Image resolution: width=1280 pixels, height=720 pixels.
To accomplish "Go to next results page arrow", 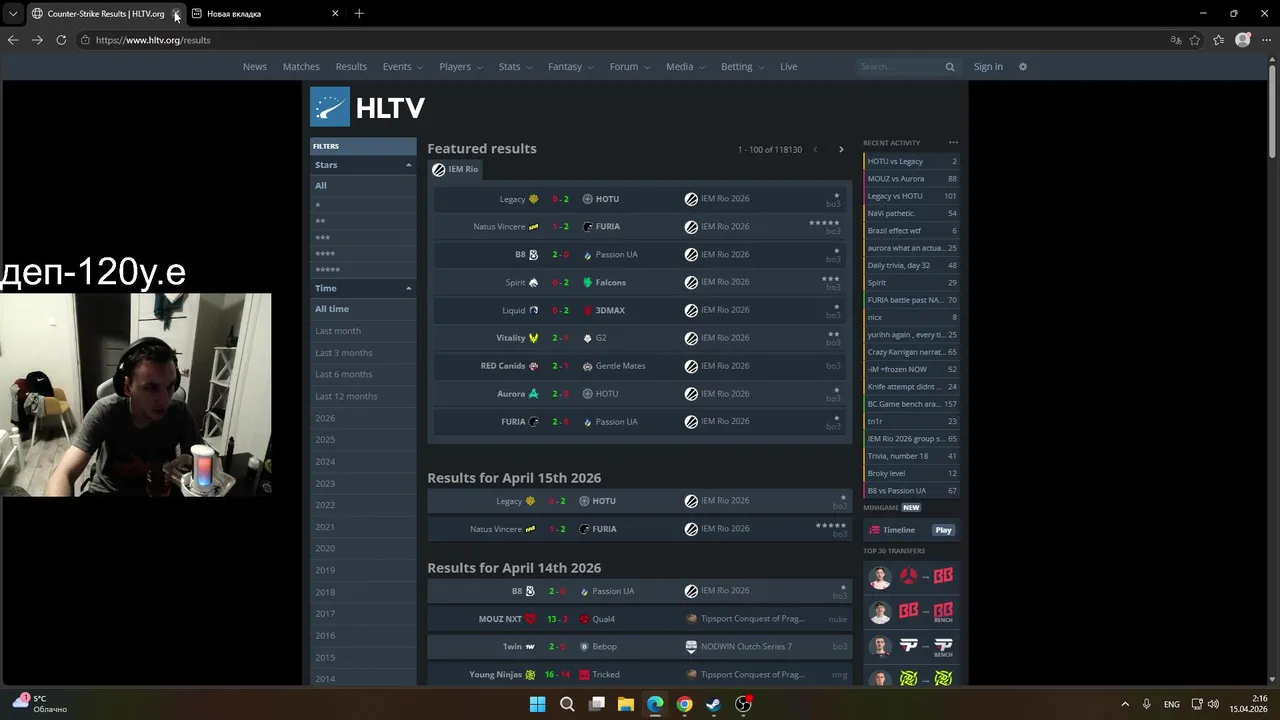I will click(841, 149).
